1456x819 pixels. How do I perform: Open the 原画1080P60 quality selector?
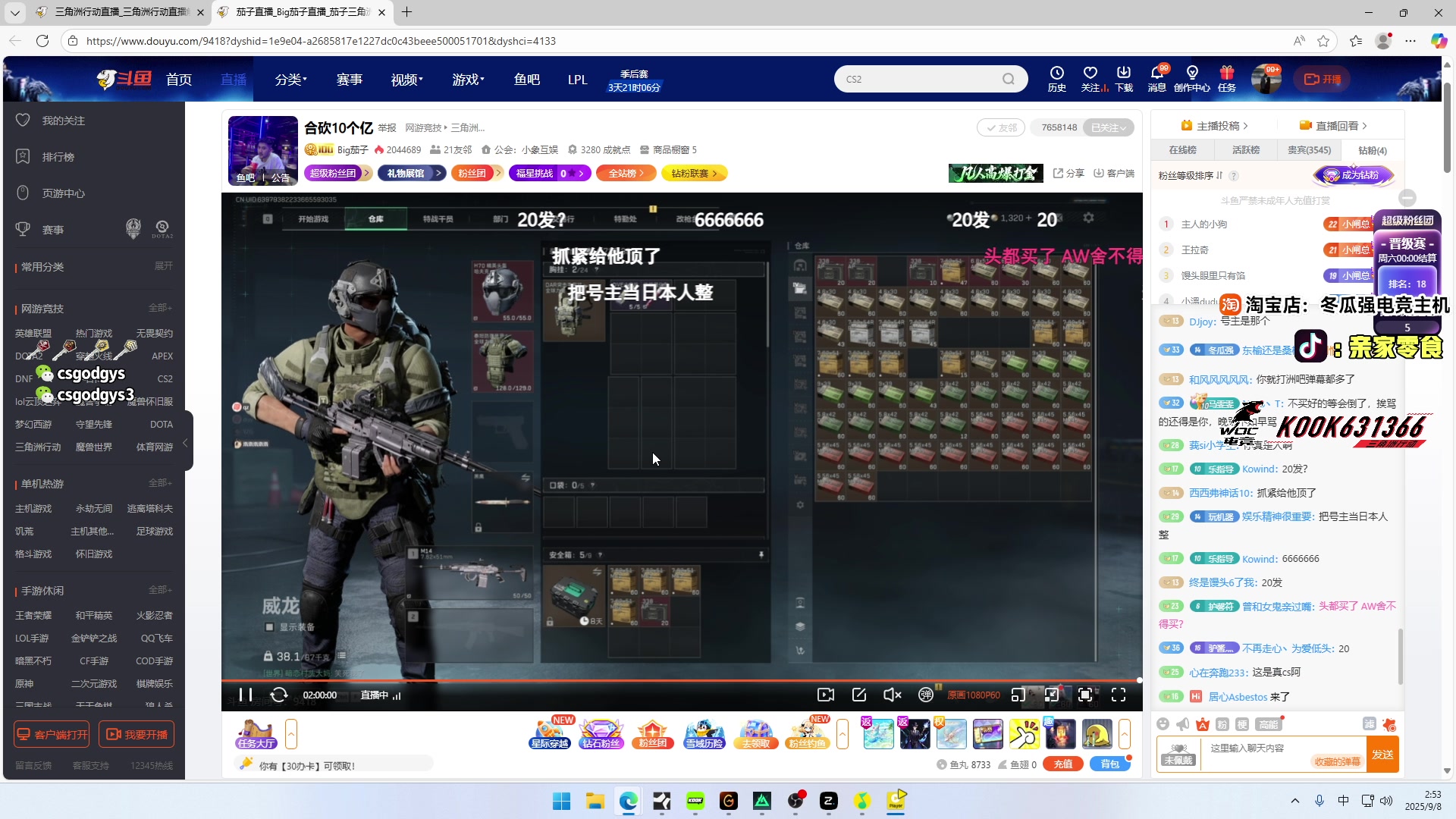[x=973, y=695]
